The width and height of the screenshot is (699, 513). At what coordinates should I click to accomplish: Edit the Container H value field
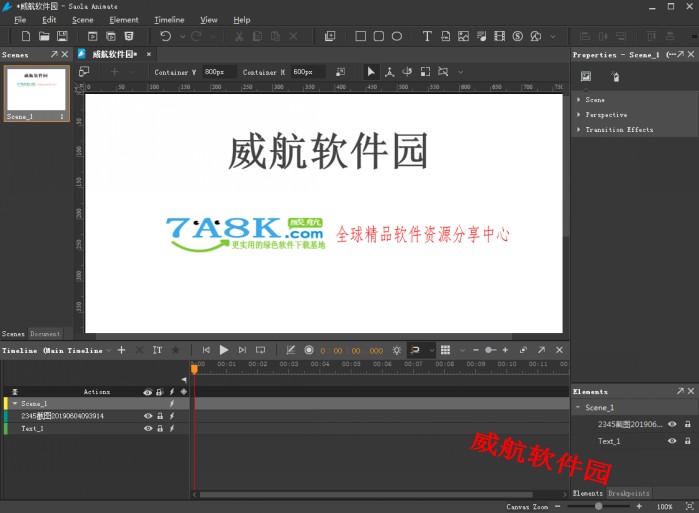pos(308,72)
